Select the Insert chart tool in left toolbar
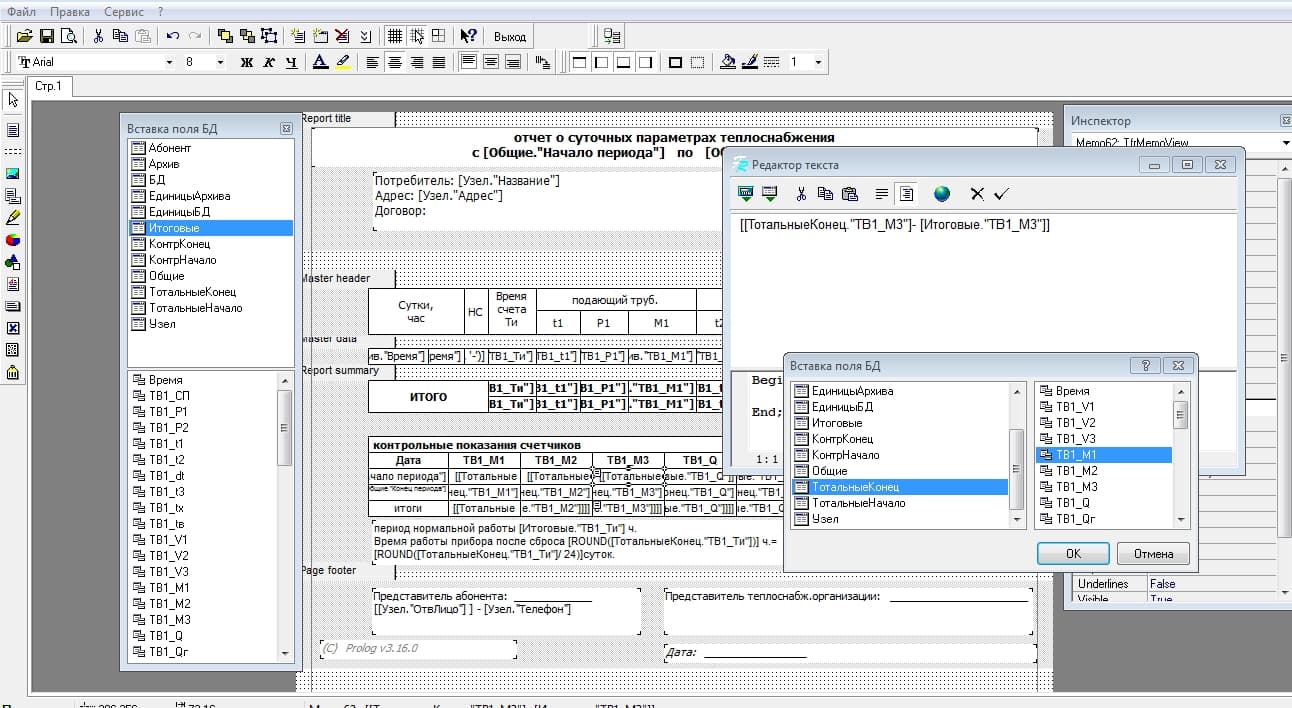The height and width of the screenshot is (708, 1292). (13, 240)
